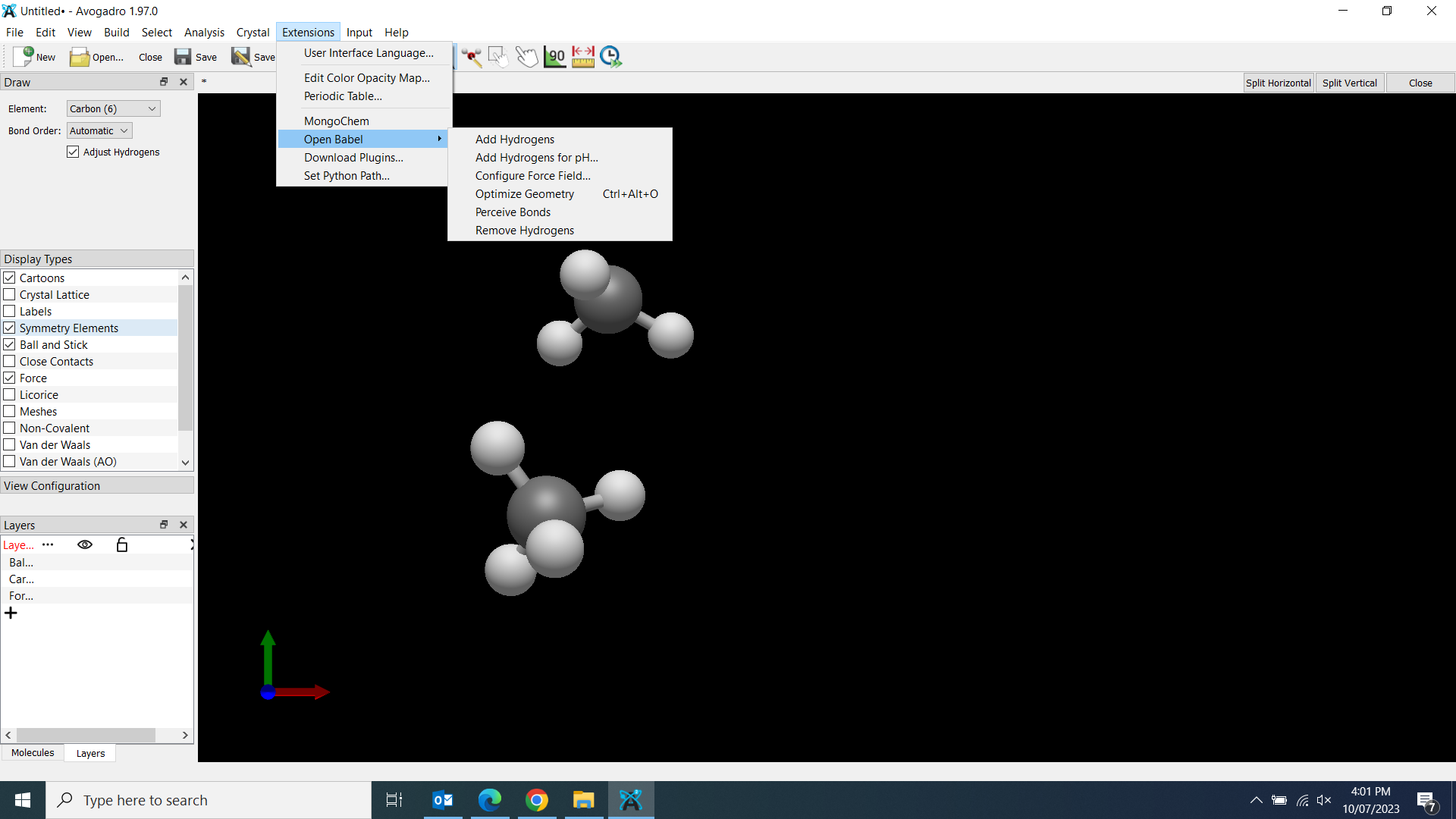Uncheck the Ball and Stick display
The width and height of the screenshot is (1456, 819).
pyautogui.click(x=9, y=344)
